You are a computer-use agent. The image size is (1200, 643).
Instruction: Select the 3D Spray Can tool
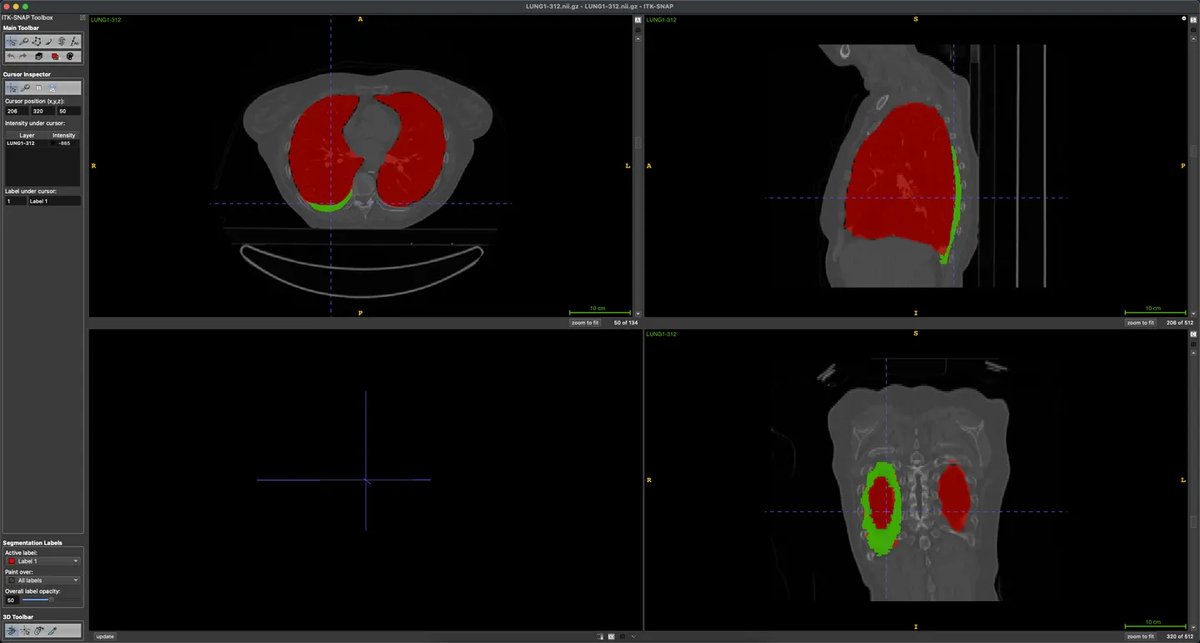(38, 631)
